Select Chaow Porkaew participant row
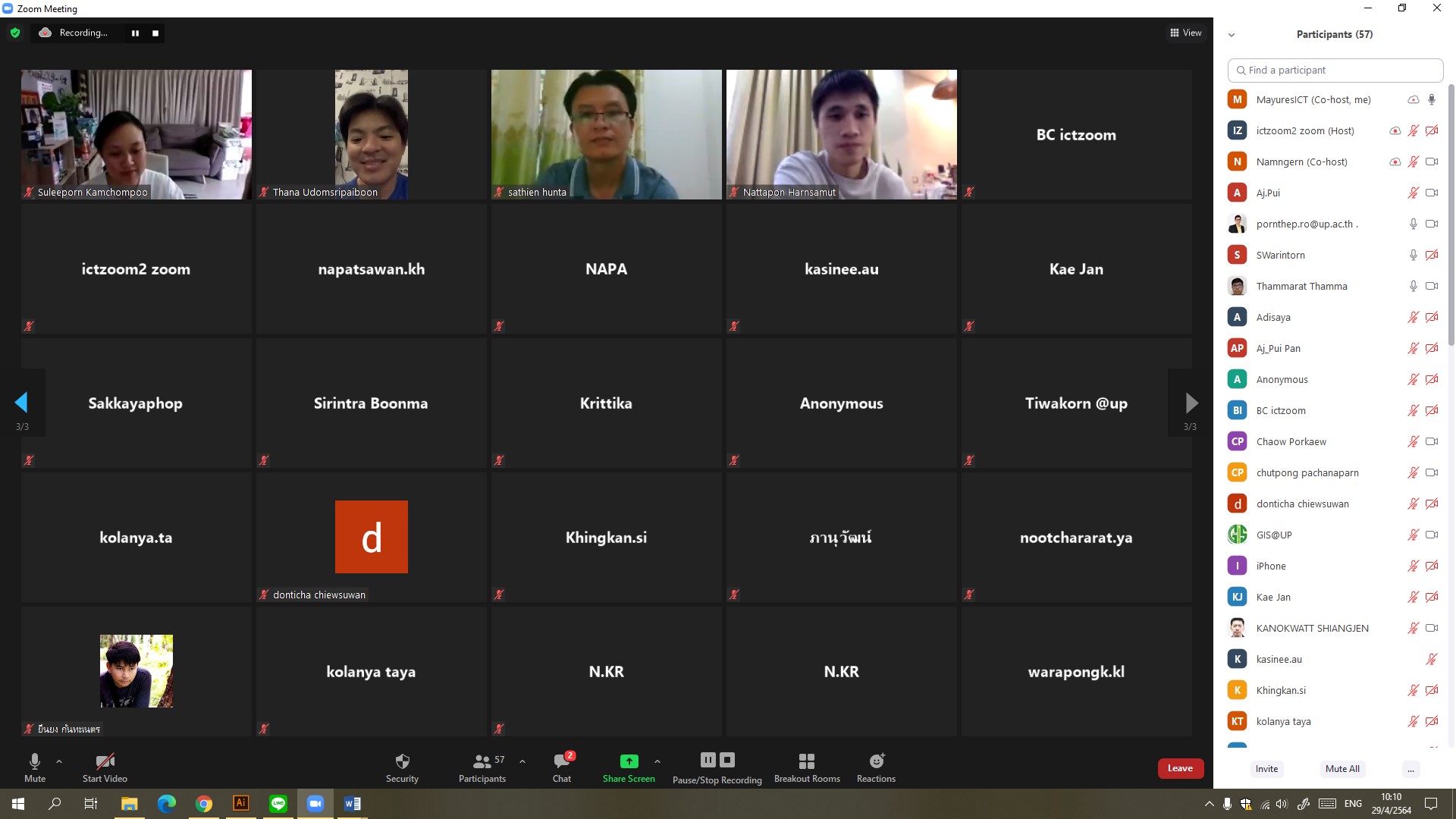Screen dimensions: 1456x819 click(1333, 441)
